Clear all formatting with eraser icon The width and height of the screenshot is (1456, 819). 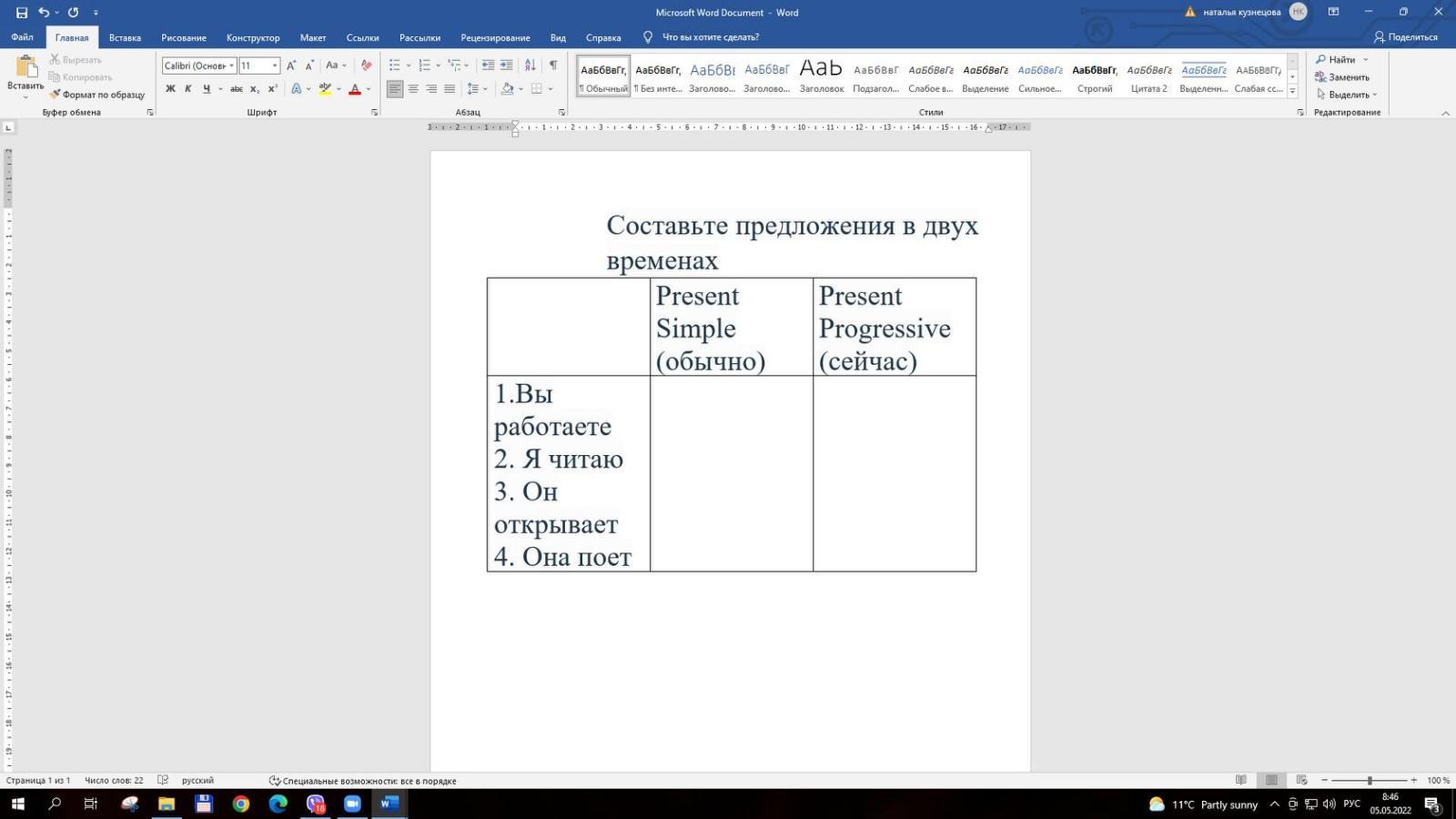366,66
